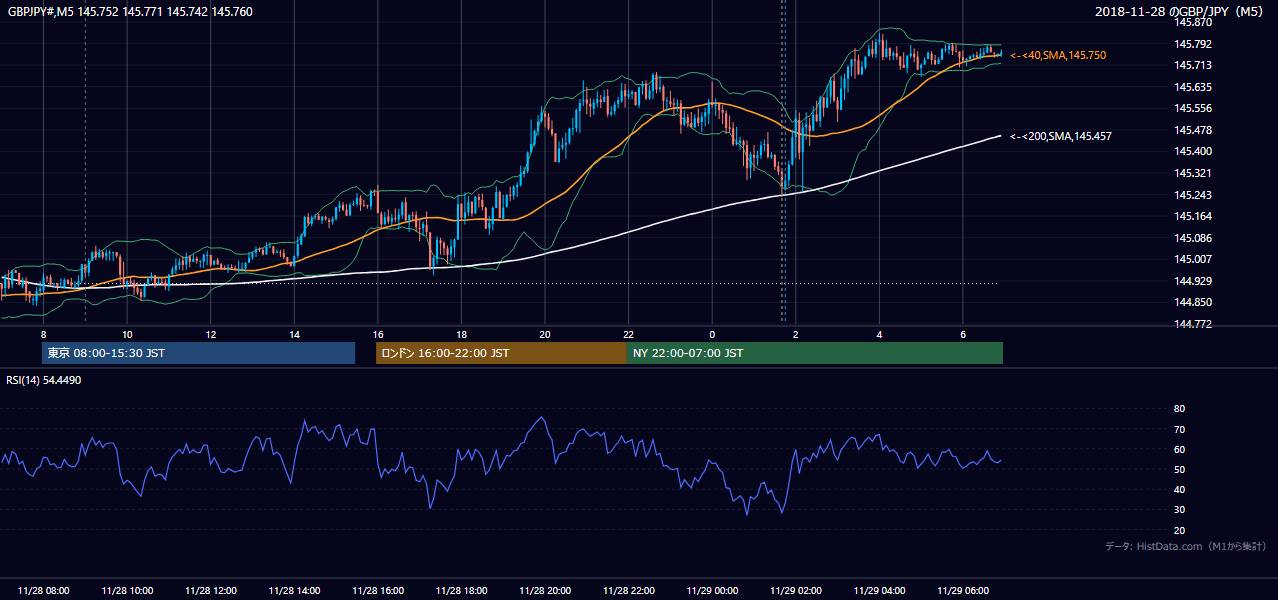Click price axis label 145.321

1191,173
